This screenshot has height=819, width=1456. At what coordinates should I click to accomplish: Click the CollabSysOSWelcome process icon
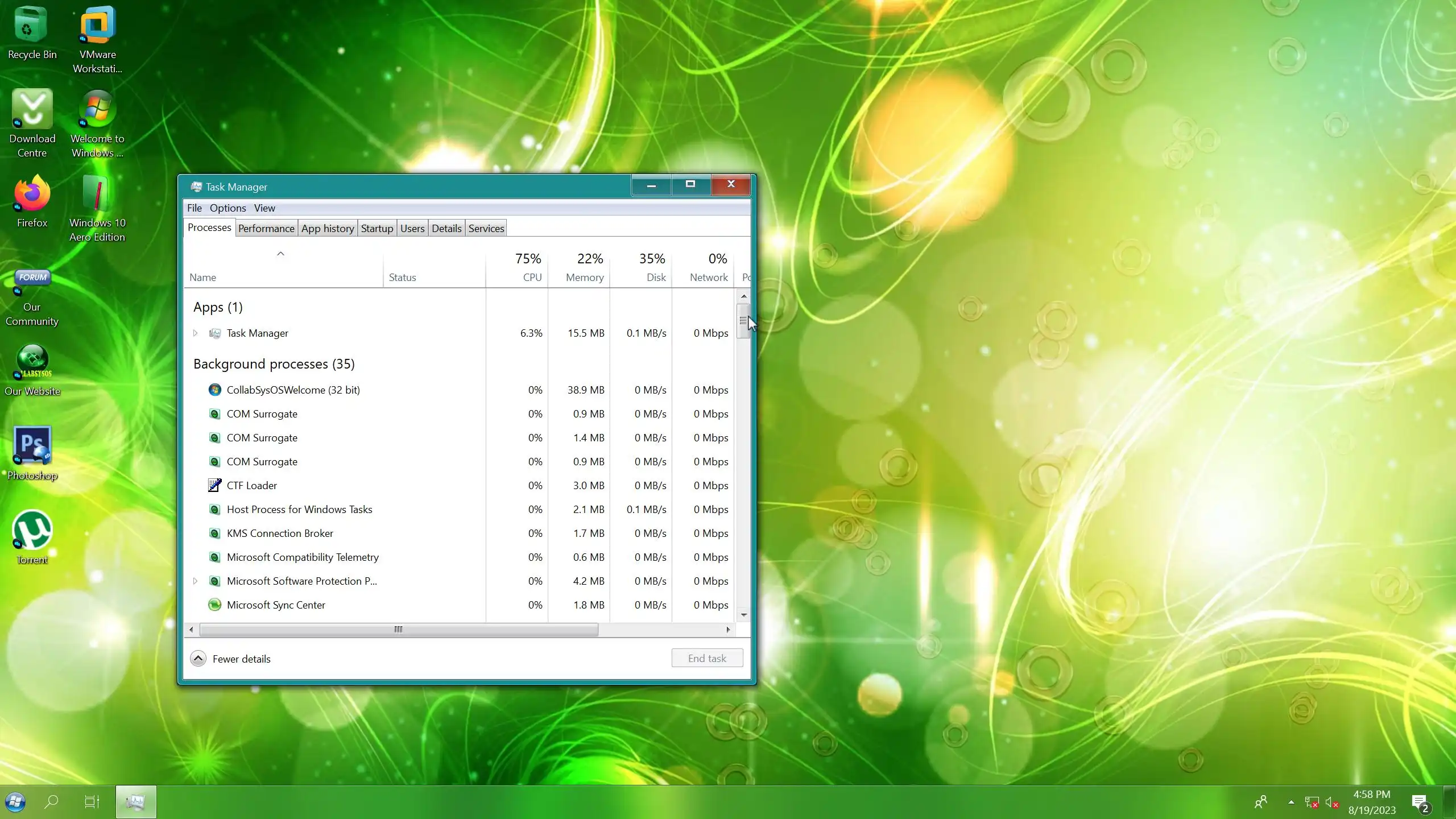tap(214, 390)
